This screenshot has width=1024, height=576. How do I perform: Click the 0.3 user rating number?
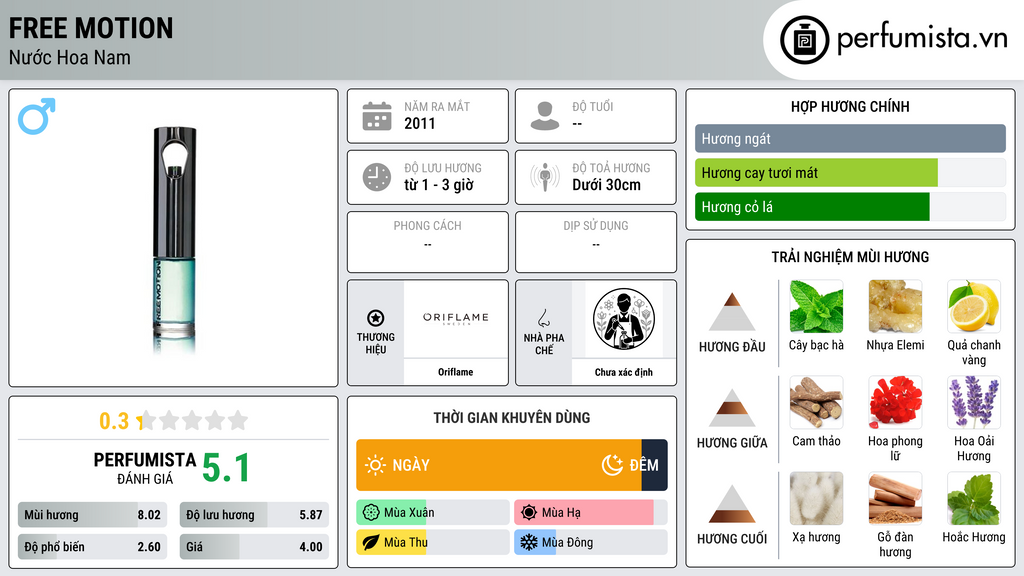coord(114,421)
